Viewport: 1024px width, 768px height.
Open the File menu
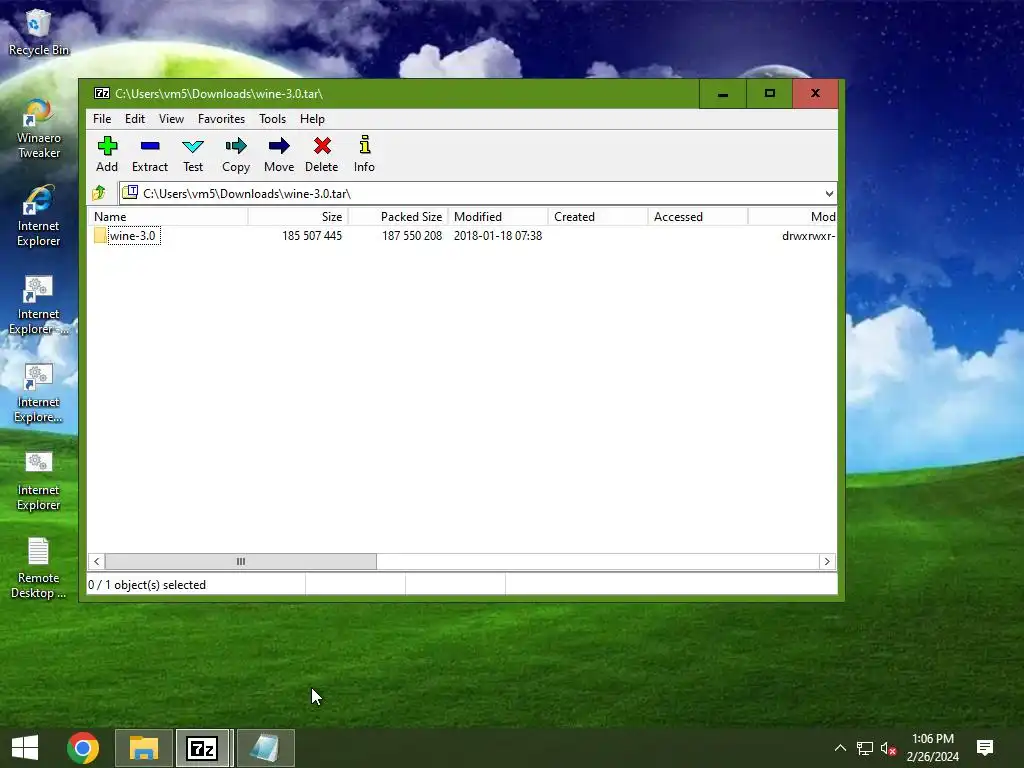102,119
